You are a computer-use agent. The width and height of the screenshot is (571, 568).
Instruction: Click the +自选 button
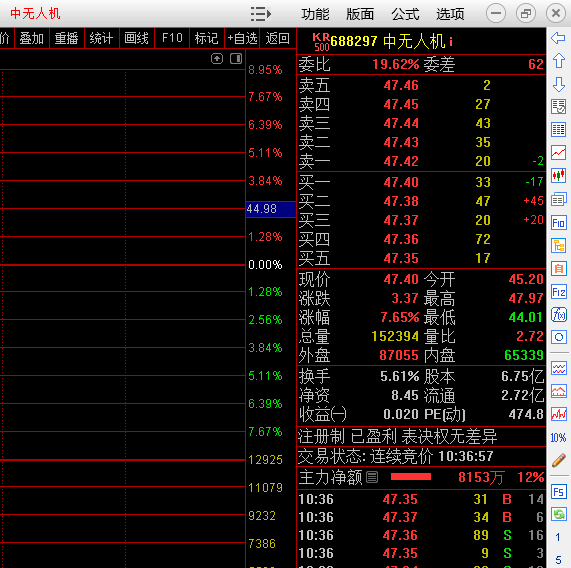click(x=243, y=38)
